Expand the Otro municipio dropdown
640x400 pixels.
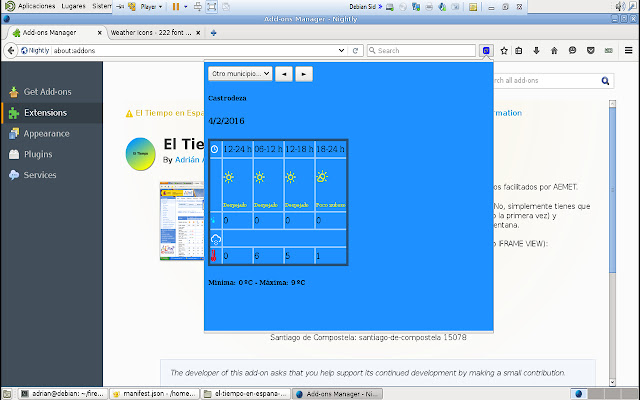tap(240, 74)
